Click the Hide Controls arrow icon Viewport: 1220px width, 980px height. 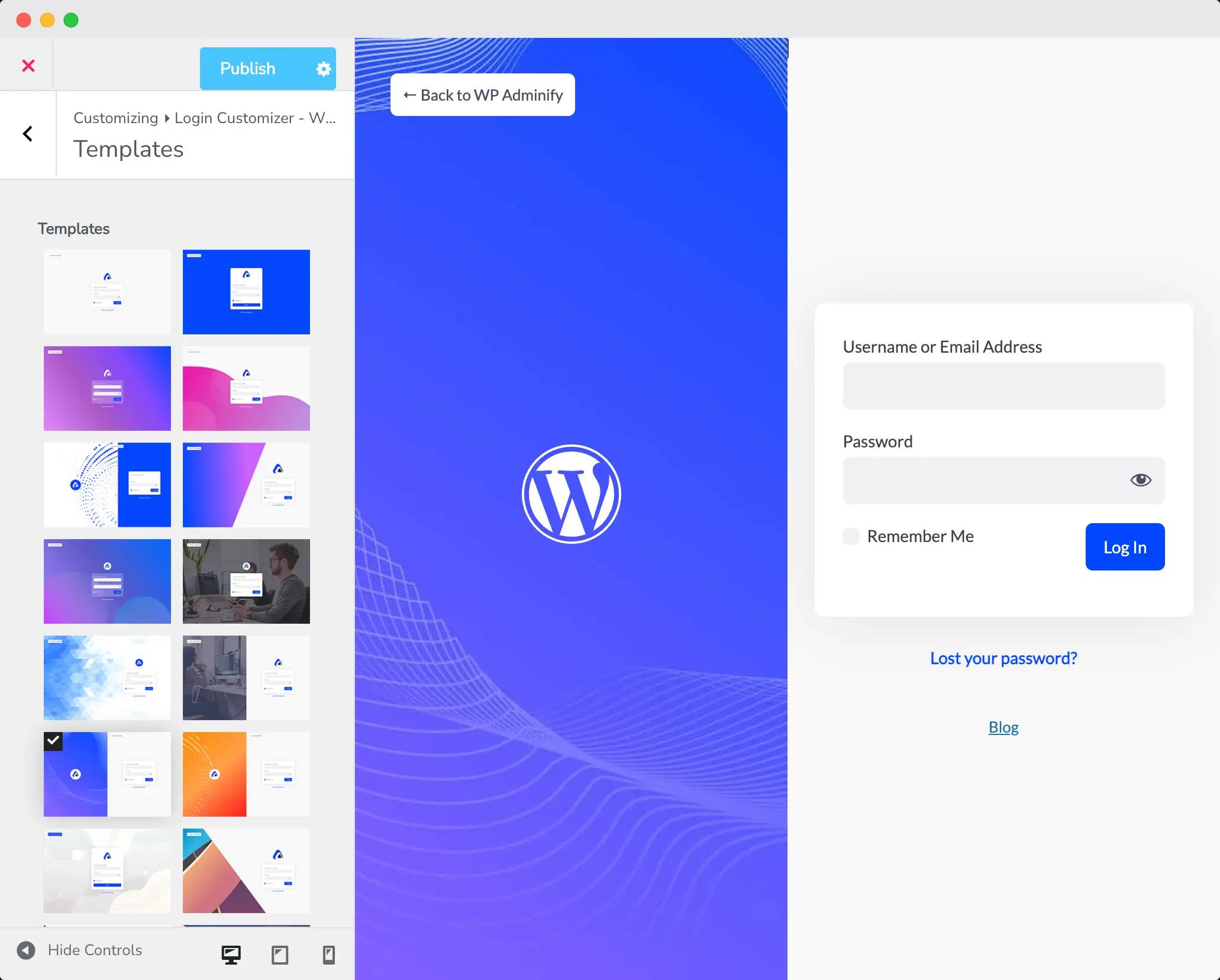coord(26,950)
